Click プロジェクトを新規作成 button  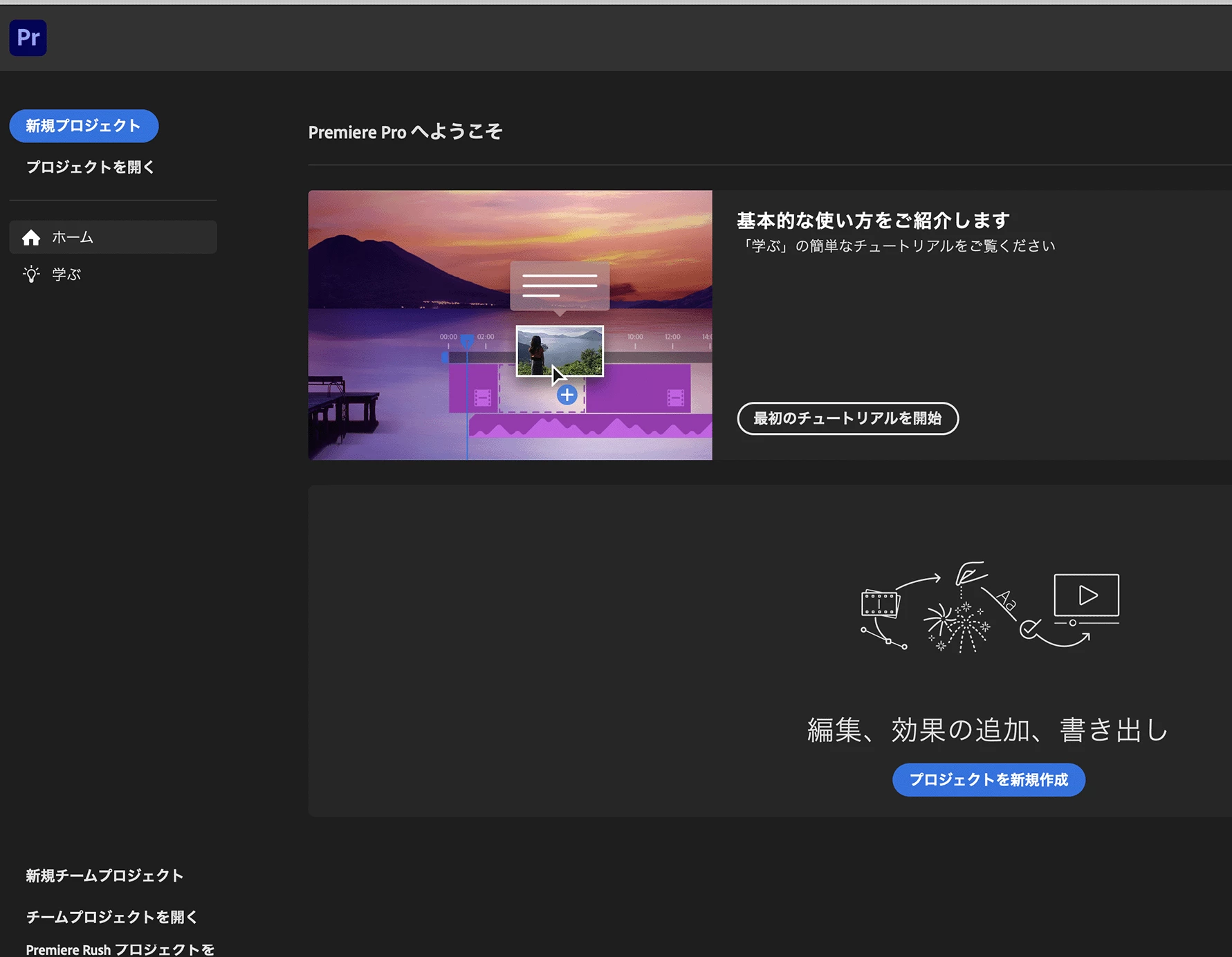point(989,780)
